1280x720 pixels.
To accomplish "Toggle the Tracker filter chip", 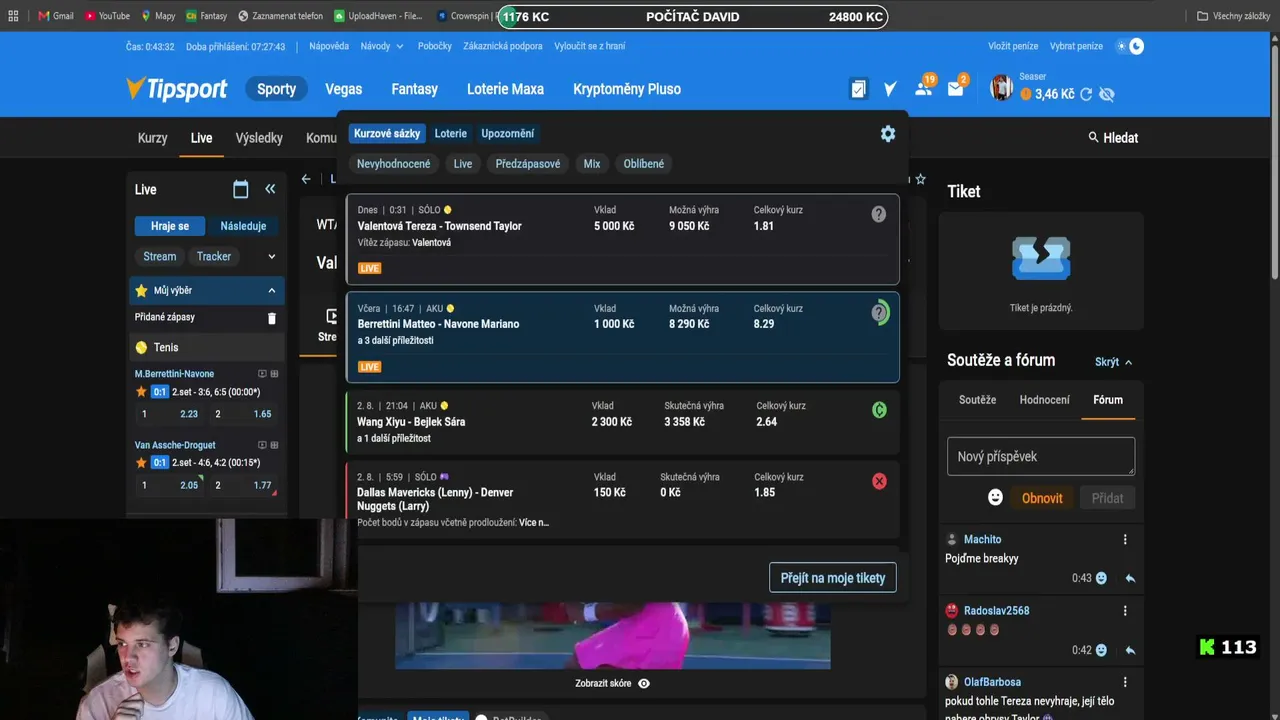I will [x=214, y=256].
